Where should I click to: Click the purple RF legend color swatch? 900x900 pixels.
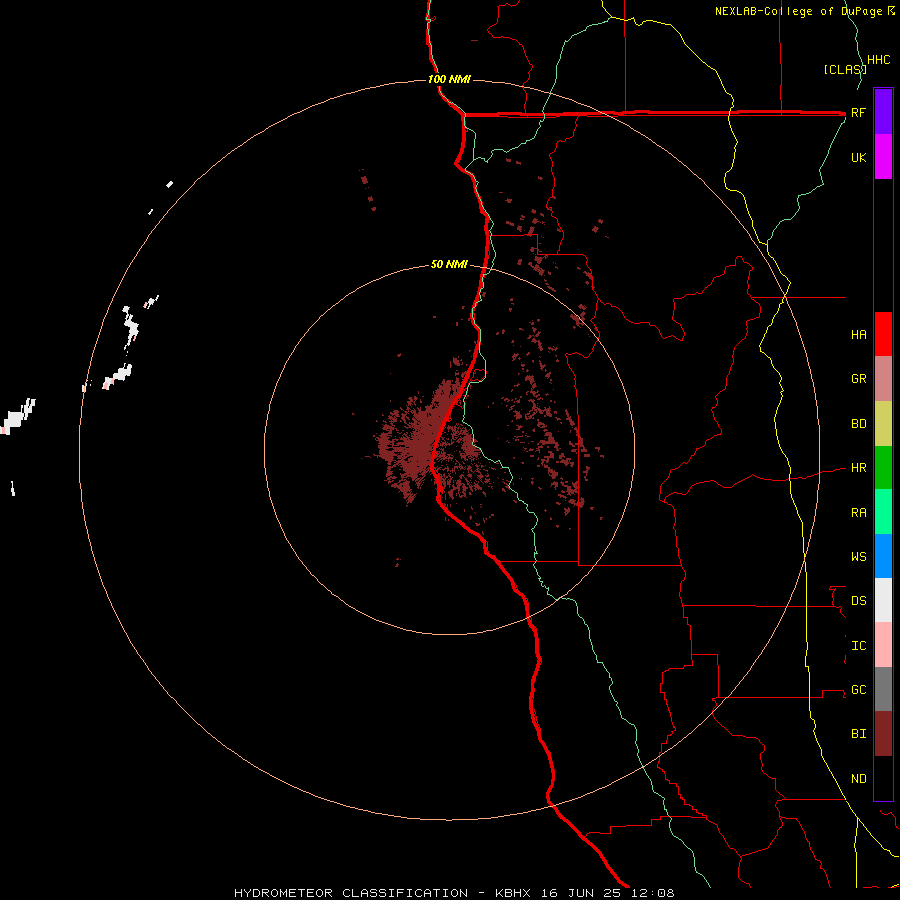tap(883, 111)
